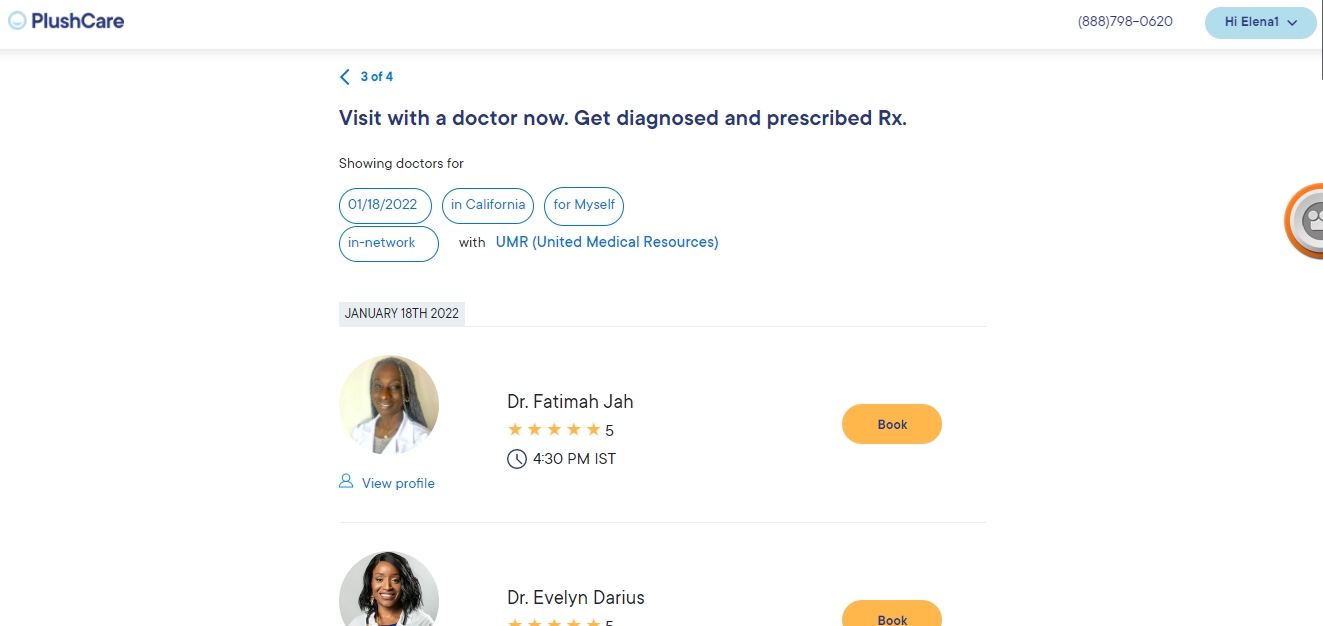Change the 01/18/2022 date filter
This screenshot has width=1323, height=626.
click(x=385, y=205)
